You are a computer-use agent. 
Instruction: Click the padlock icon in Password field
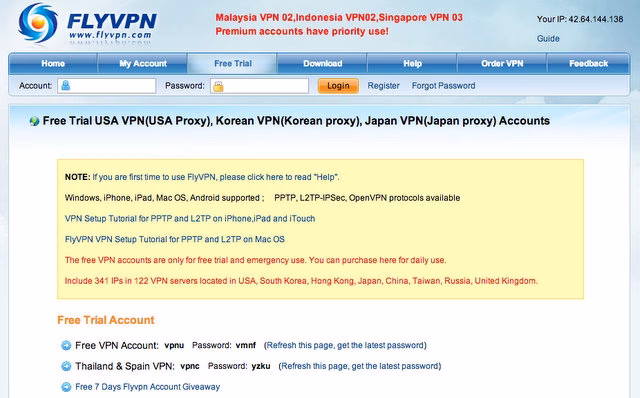click(x=218, y=86)
